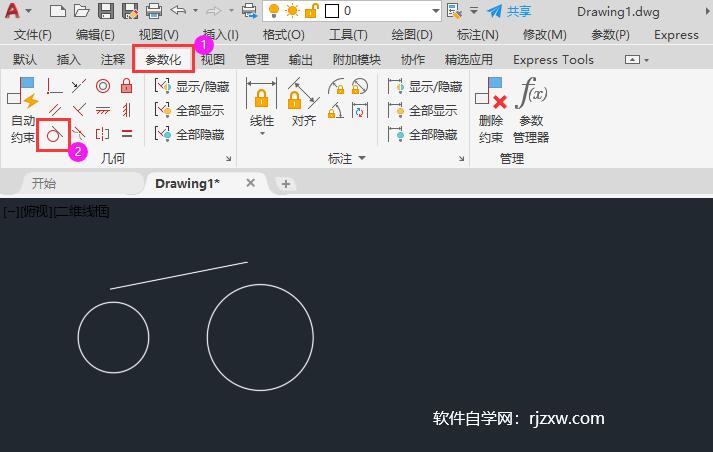Close the Drawing1 tab

pyautogui.click(x=250, y=183)
